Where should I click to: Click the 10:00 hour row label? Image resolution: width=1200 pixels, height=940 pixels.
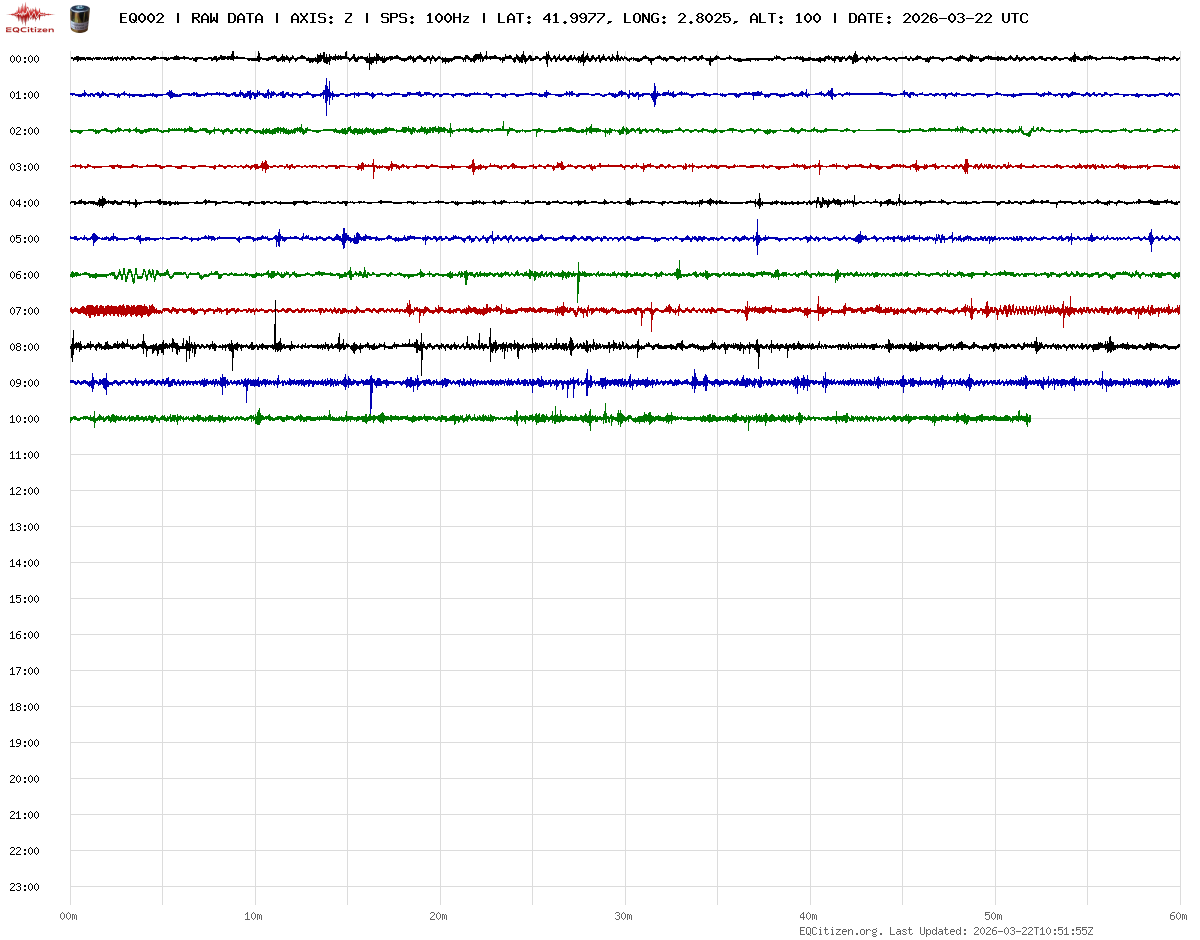click(24, 419)
